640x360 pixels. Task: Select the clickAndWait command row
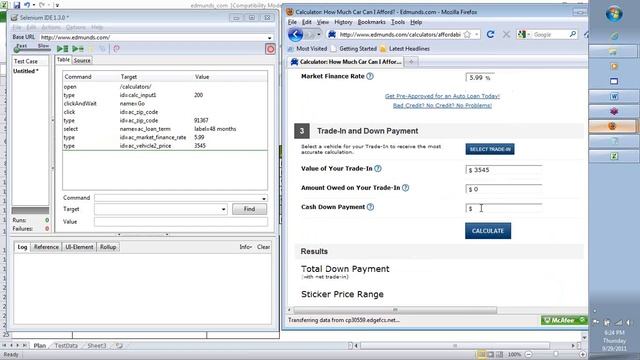[165, 104]
